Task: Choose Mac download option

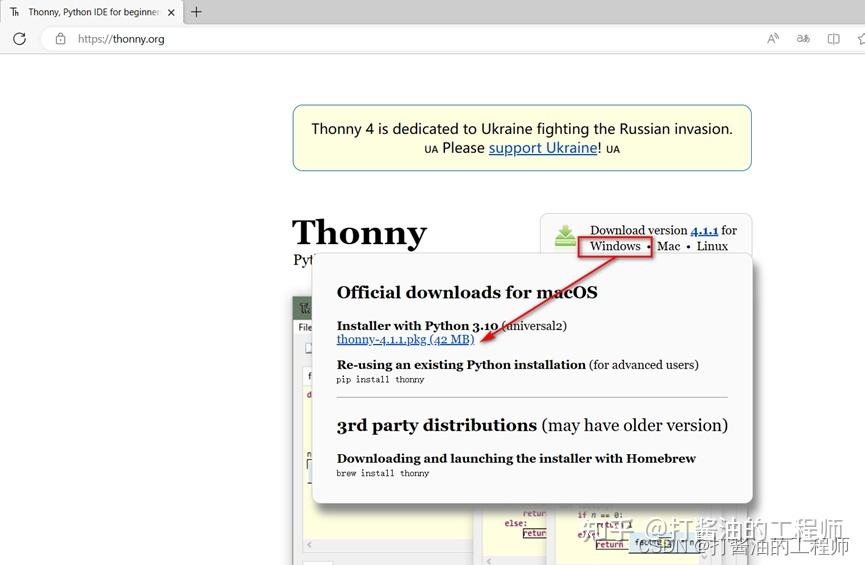Action: [669, 246]
